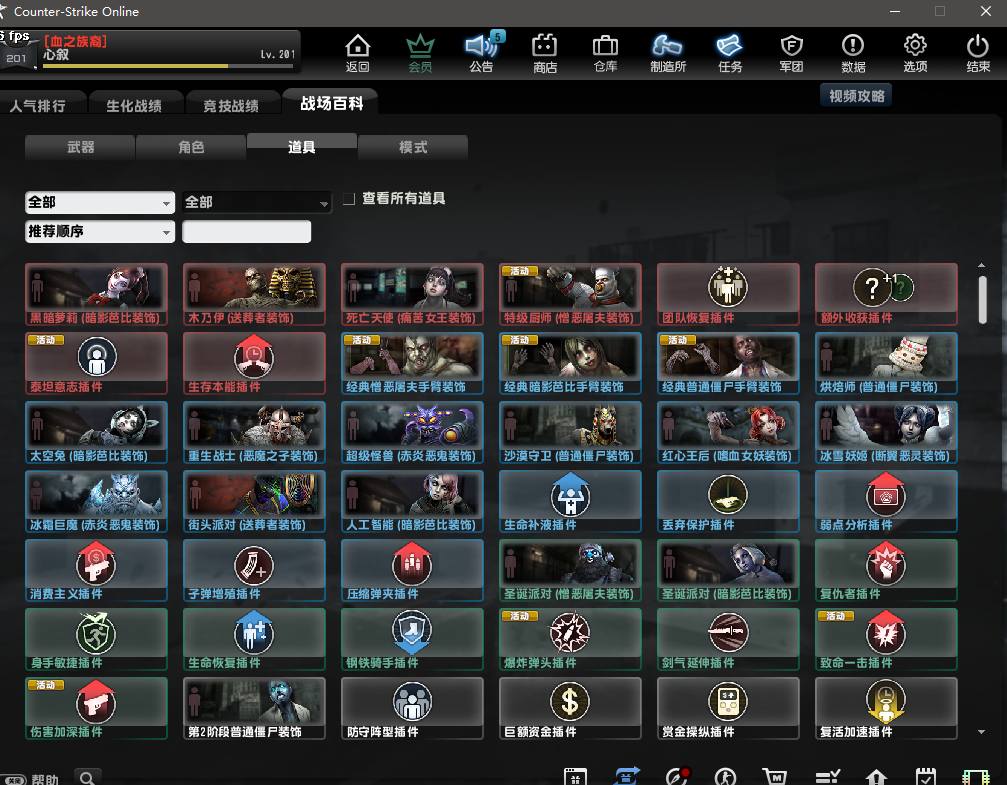Click the item list scrollbar thumb
The width and height of the screenshot is (1007, 785).
pos(982,300)
